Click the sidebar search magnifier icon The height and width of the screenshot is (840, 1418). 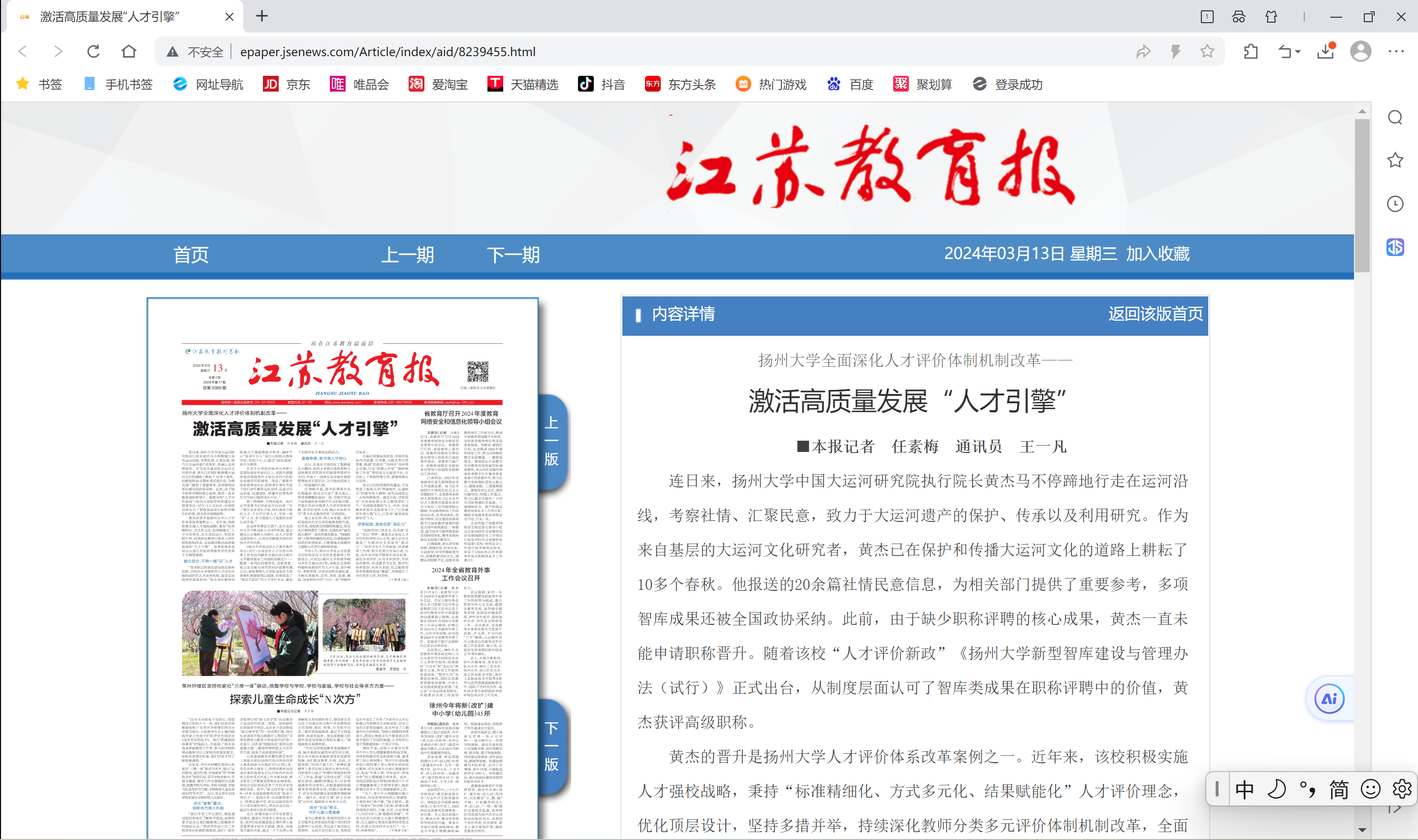[1395, 118]
